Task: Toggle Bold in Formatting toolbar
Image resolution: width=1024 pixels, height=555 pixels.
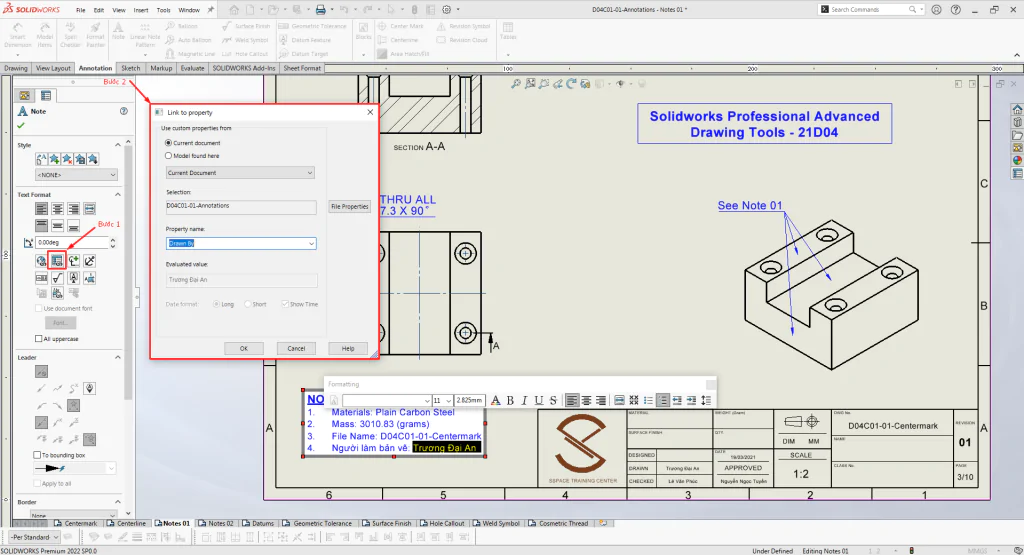Action: [x=511, y=400]
